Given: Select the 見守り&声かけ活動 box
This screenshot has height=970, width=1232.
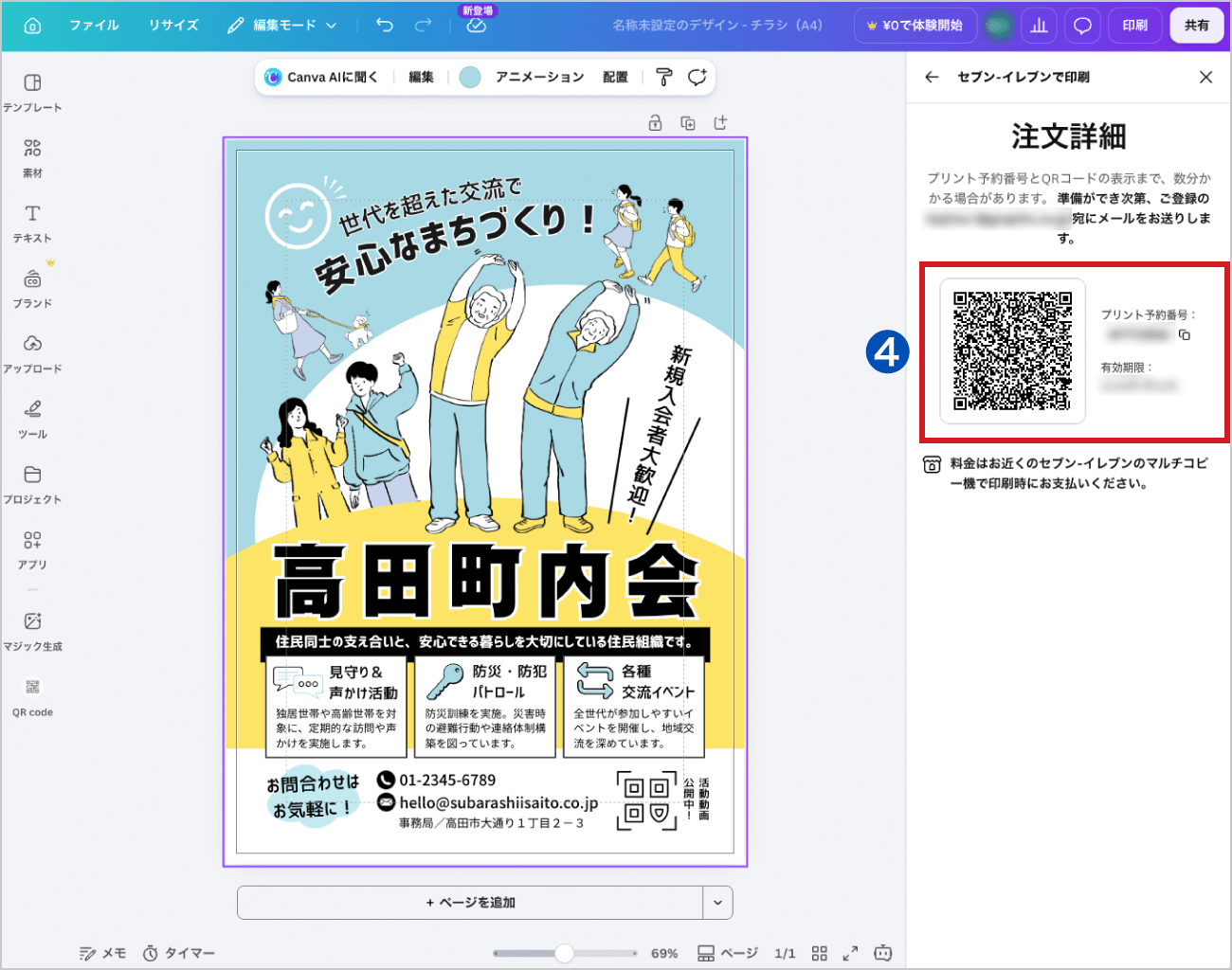Looking at the screenshot, I should [335, 706].
